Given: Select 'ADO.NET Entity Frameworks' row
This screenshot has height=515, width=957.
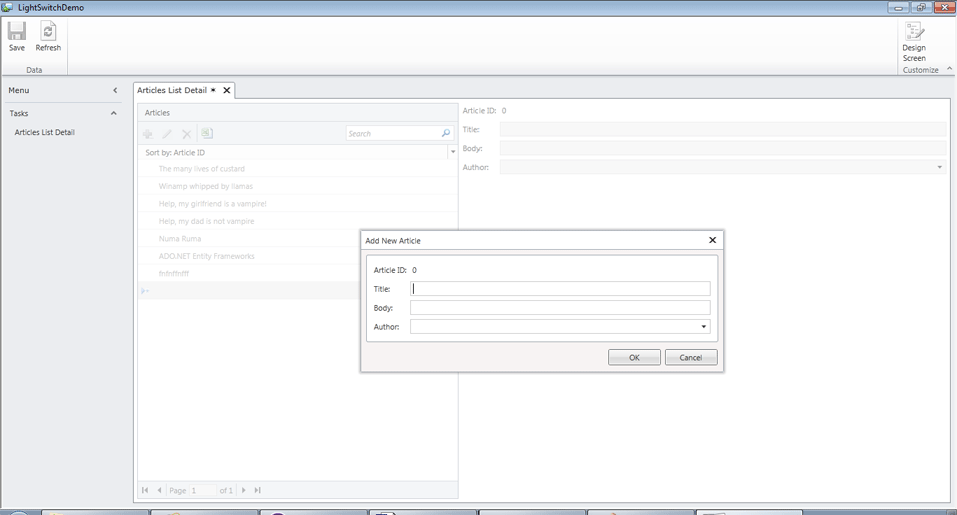Looking at the screenshot, I should coord(249,256).
